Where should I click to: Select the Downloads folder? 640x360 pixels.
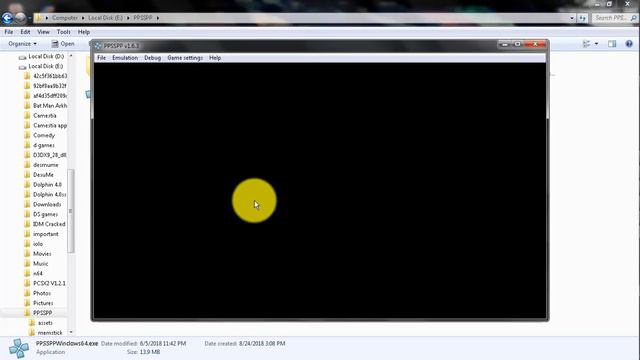pyautogui.click(x=47, y=204)
